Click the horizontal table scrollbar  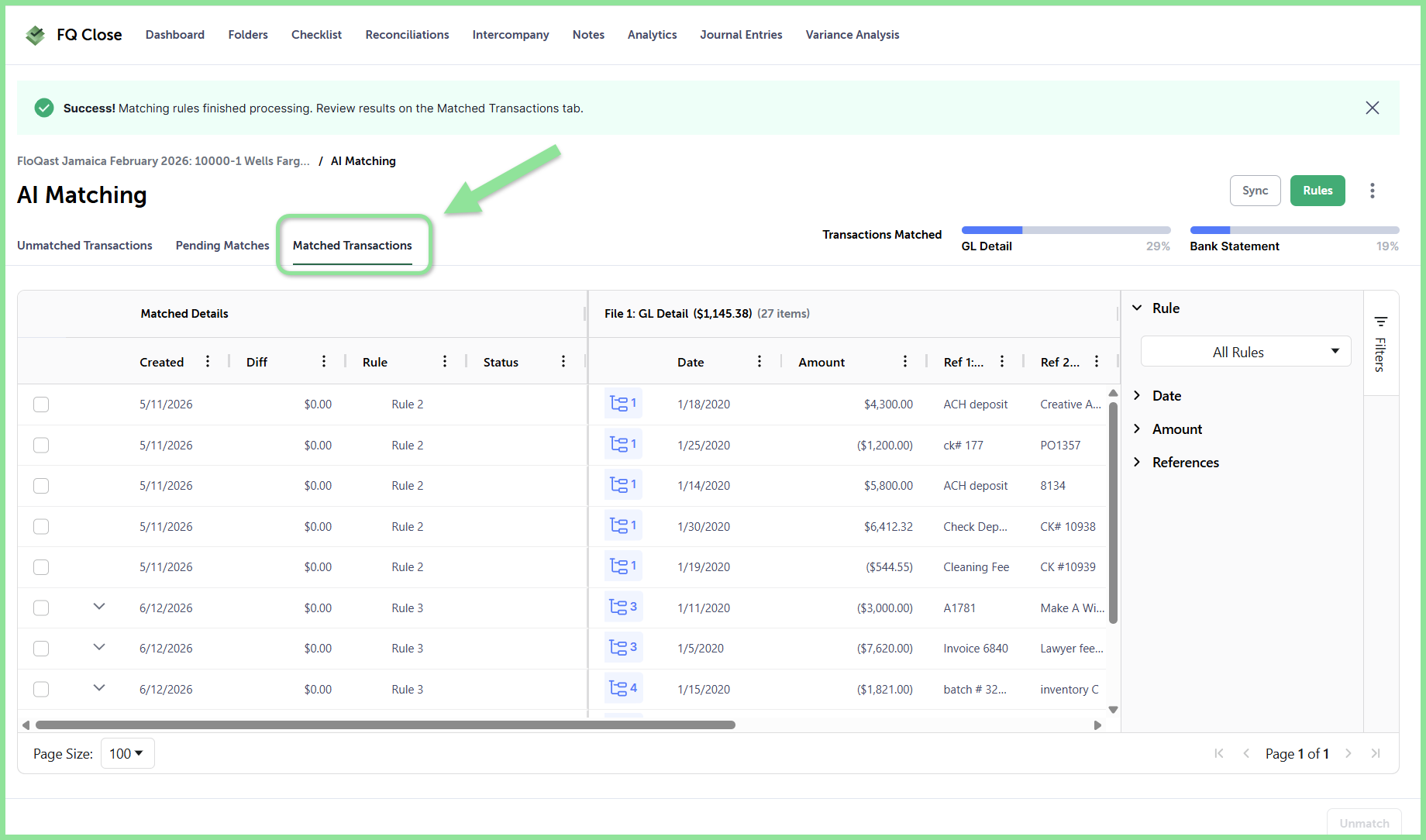coord(385,725)
